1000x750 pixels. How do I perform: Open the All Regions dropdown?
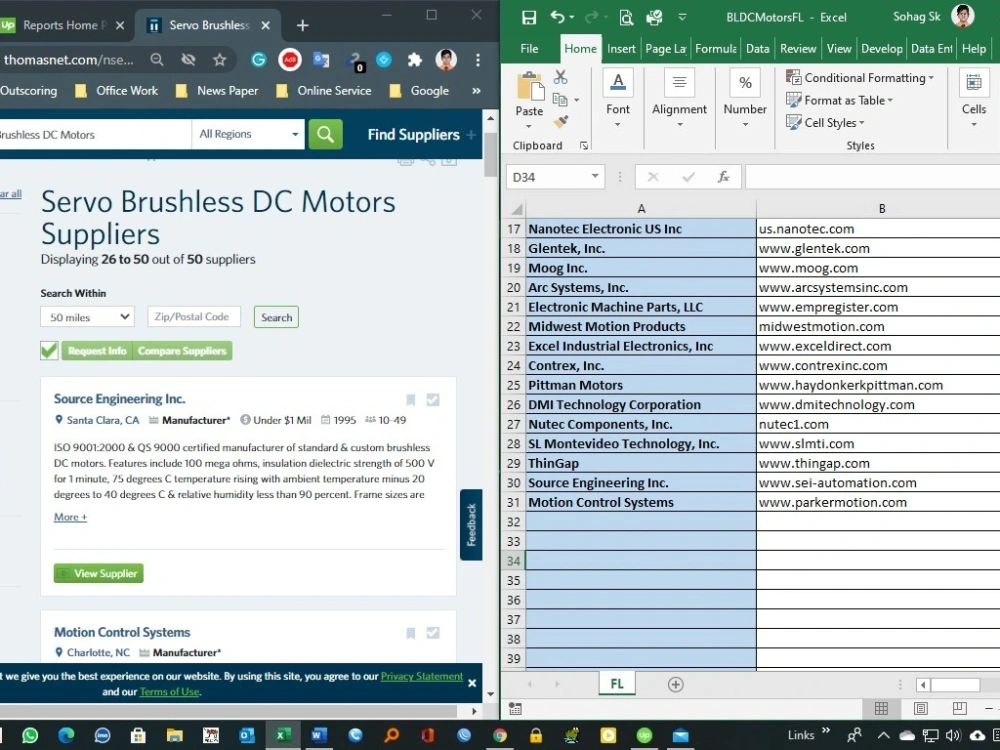pyautogui.click(x=248, y=135)
